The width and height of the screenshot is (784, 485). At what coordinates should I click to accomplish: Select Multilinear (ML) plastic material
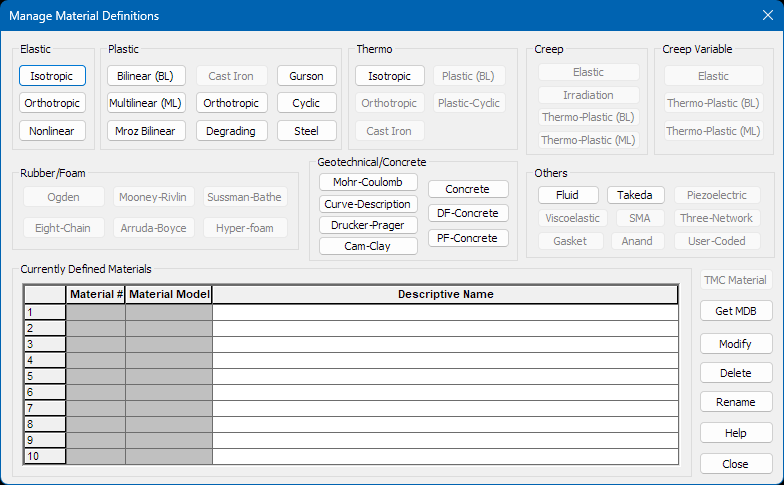pos(146,103)
